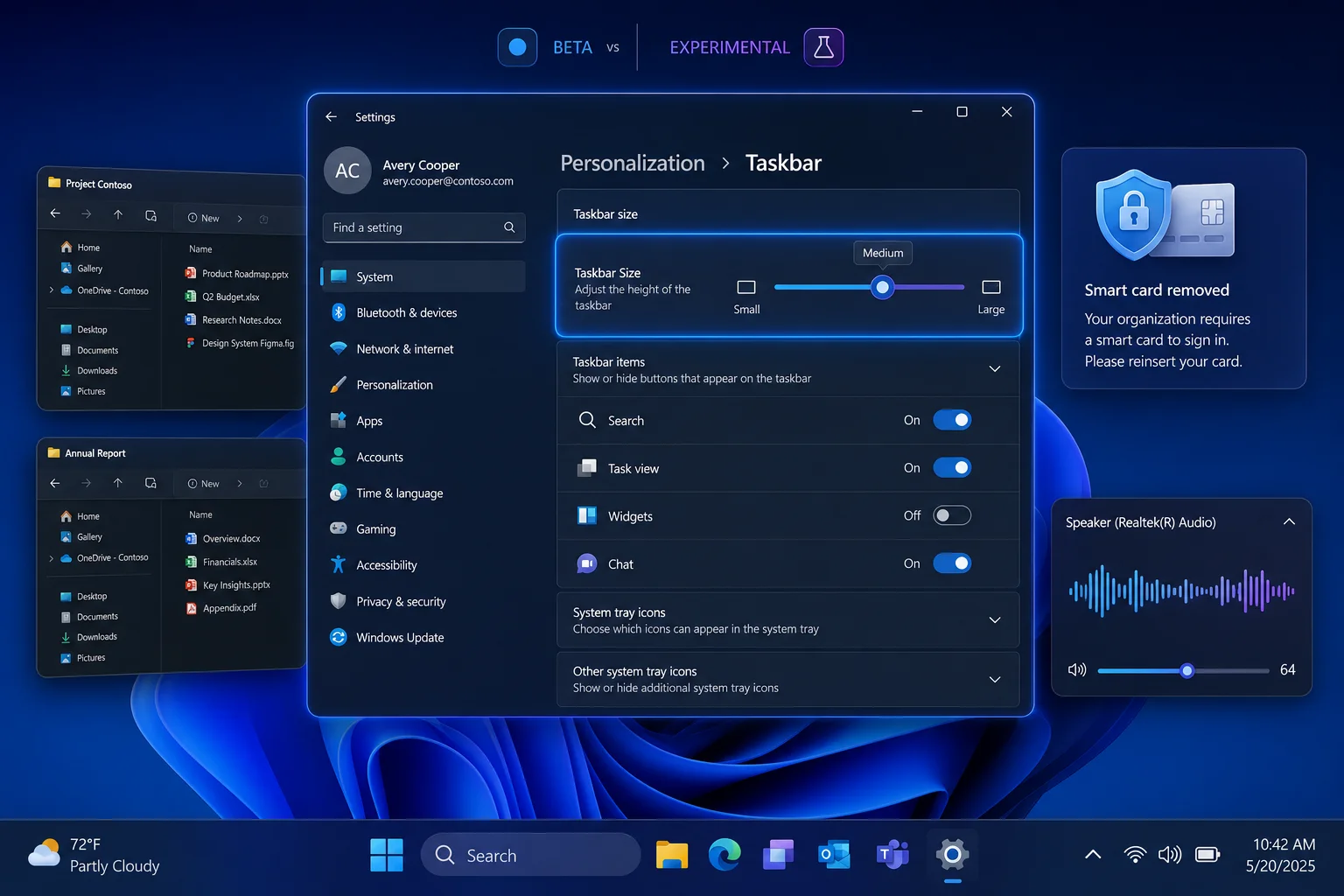Image resolution: width=1344 pixels, height=896 pixels.
Task: Click the speaker volume slider handle
Action: tap(1186, 670)
